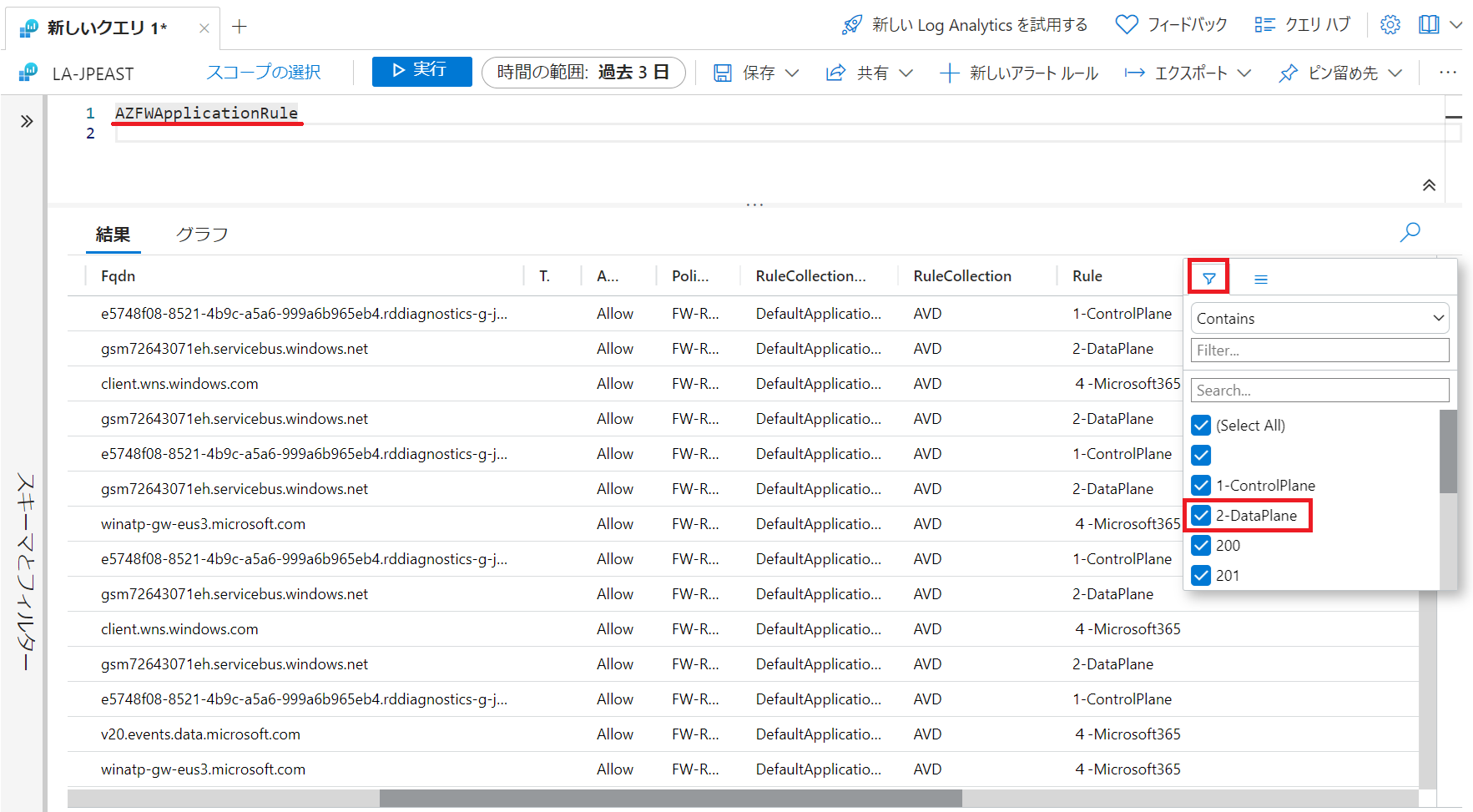Click the A... column header
The width and height of the screenshot is (1473, 812).
point(608,276)
